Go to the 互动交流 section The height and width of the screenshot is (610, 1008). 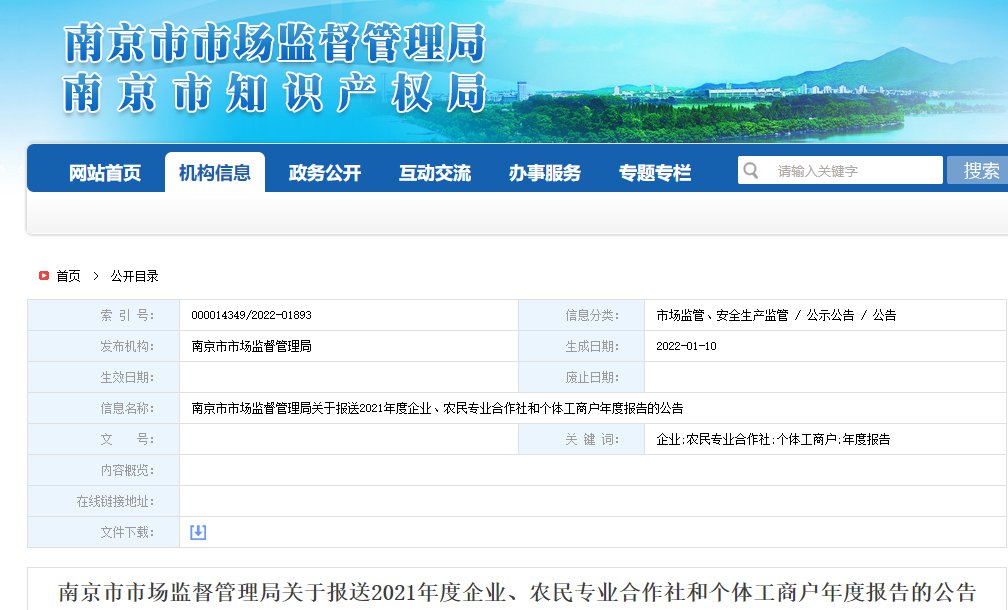(x=435, y=173)
